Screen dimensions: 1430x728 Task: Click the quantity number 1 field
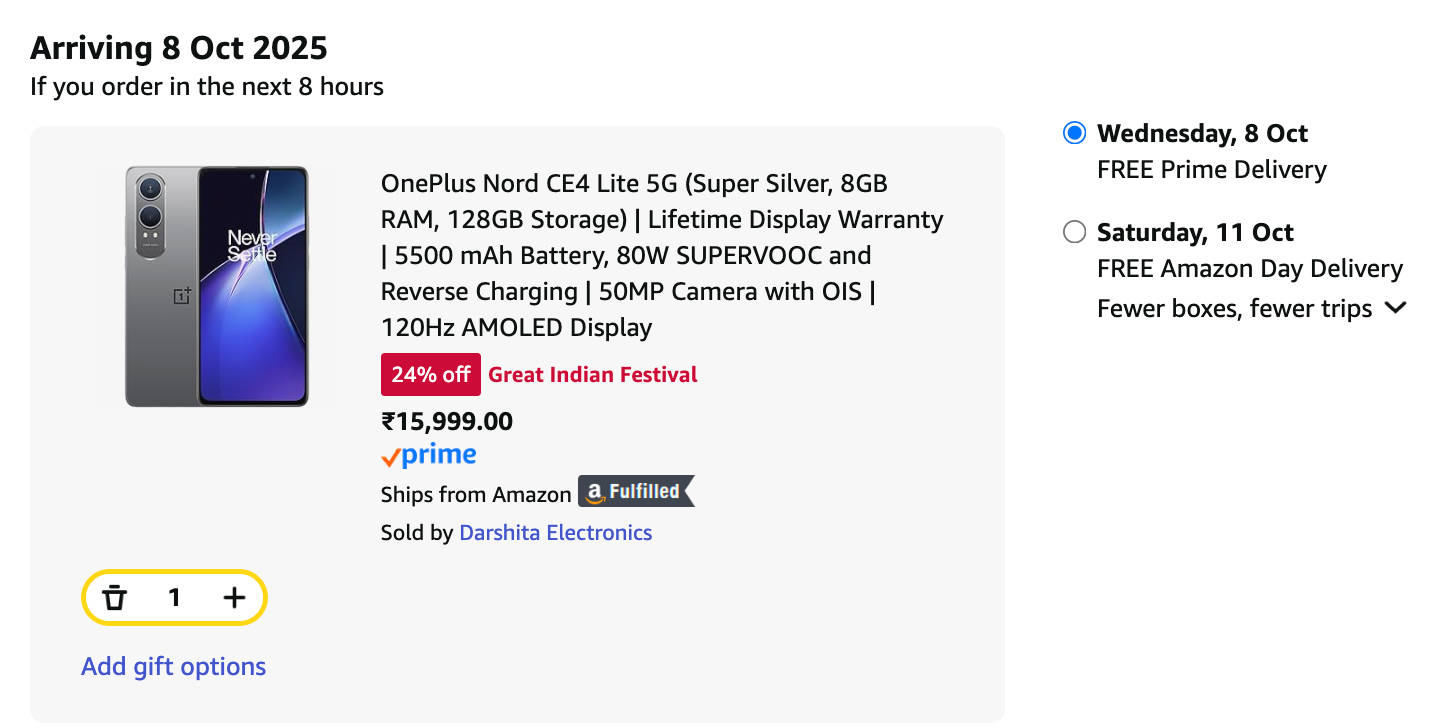coord(174,598)
